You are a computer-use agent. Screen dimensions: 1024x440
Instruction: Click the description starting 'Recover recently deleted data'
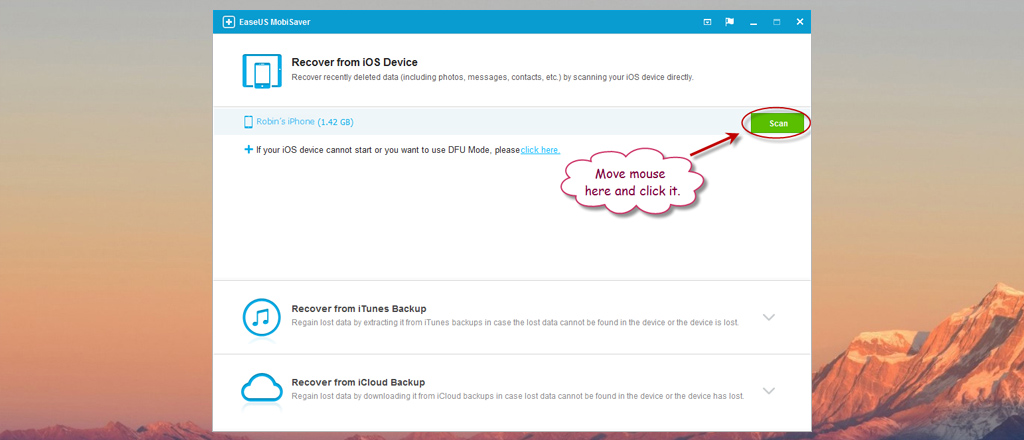[492, 77]
